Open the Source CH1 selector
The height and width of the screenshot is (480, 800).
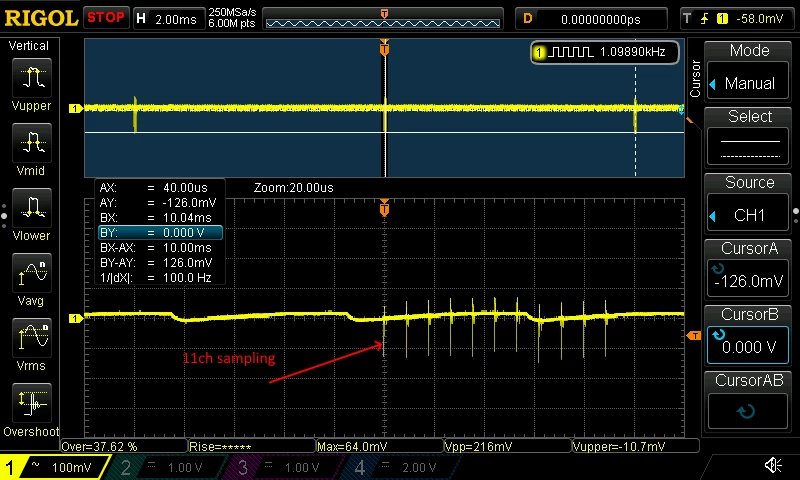click(747, 215)
